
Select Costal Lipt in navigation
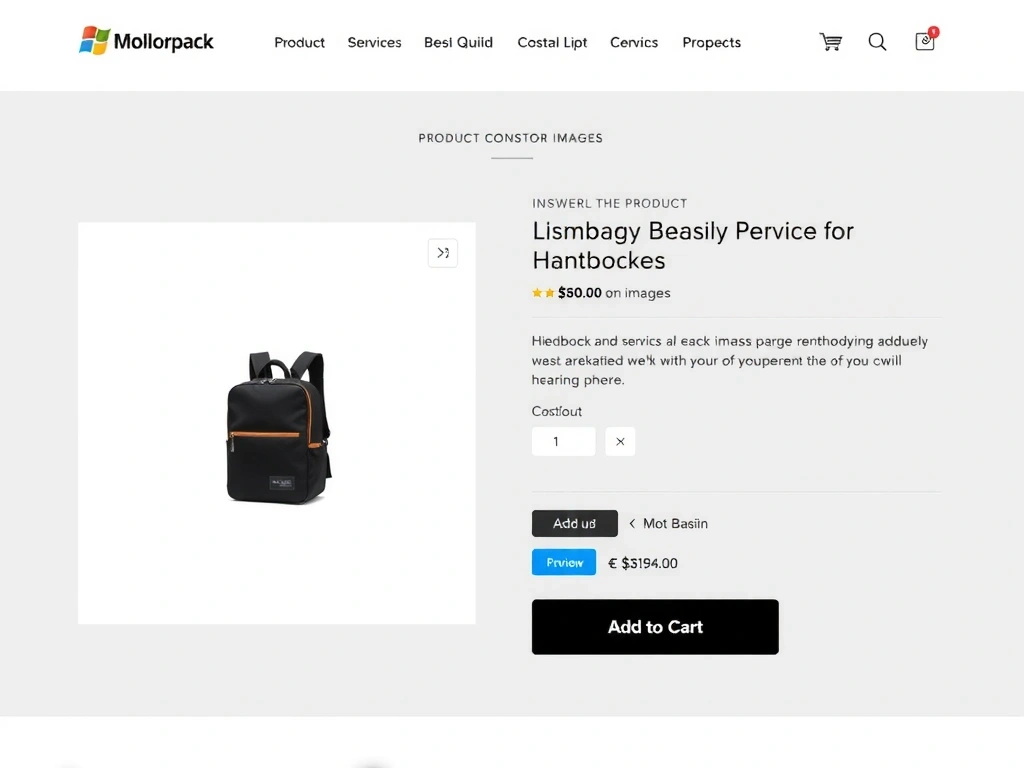pyautogui.click(x=552, y=42)
